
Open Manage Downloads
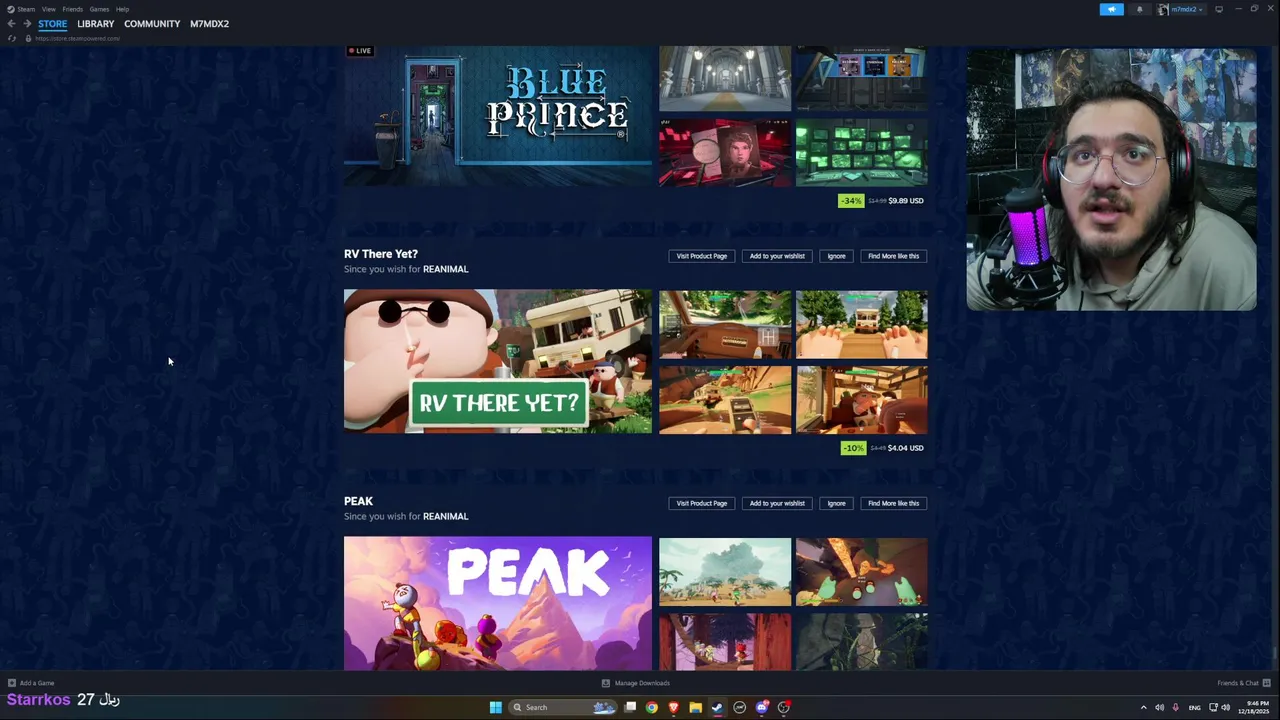pos(636,683)
